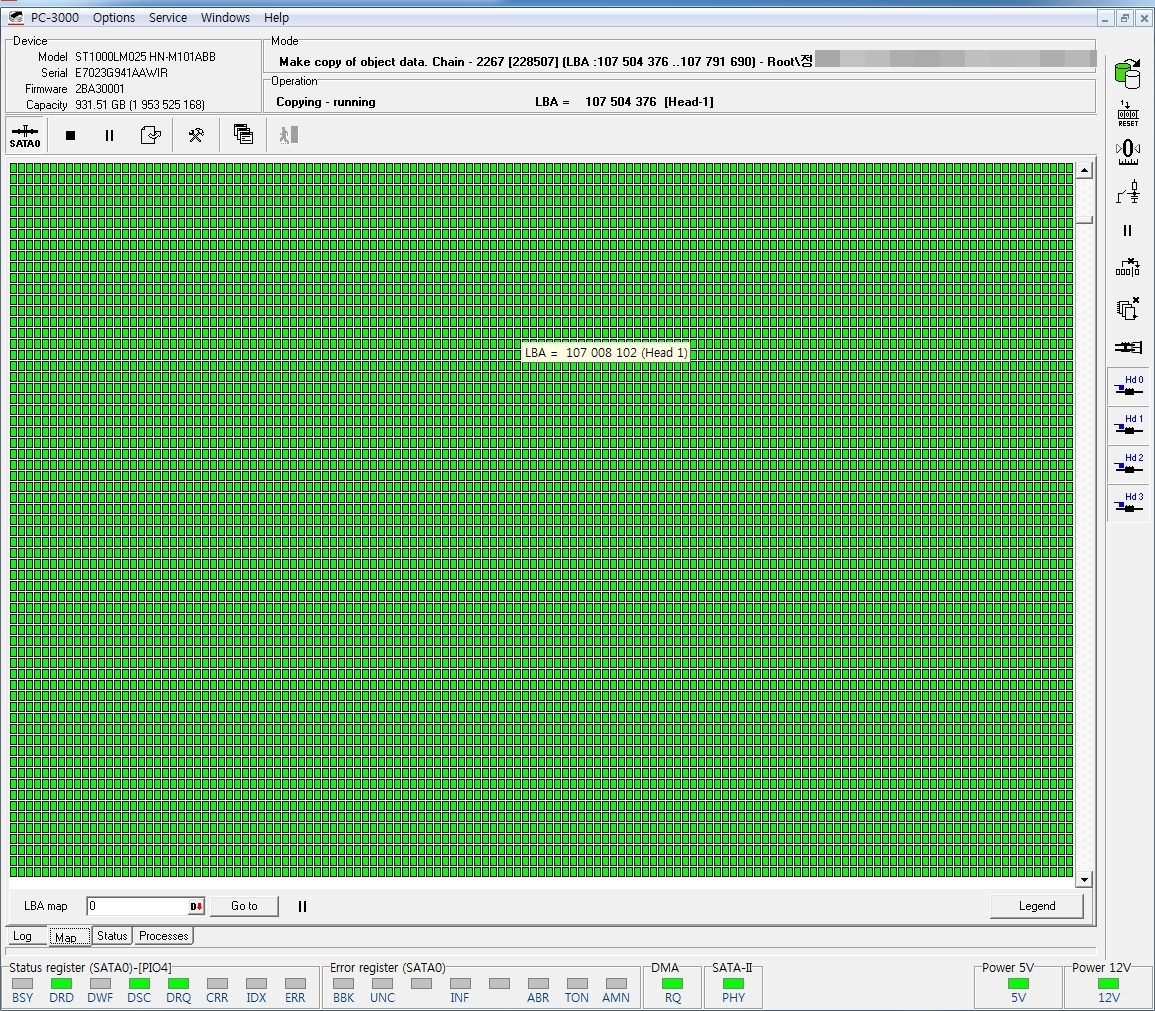Click the model text ST1000LM025 HN-M101ABB
This screenshot has width=1155, height=1011.
click(x=145, y=57)
